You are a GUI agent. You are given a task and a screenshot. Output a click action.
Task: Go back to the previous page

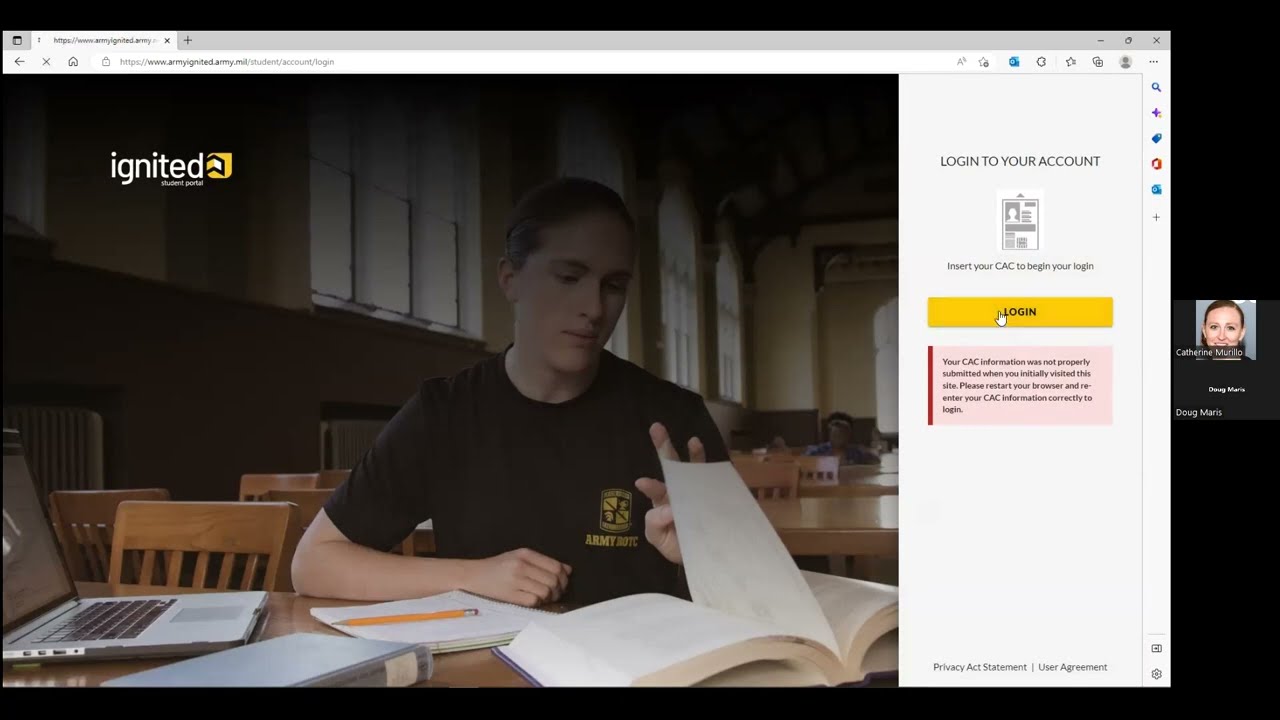(19, 62)
